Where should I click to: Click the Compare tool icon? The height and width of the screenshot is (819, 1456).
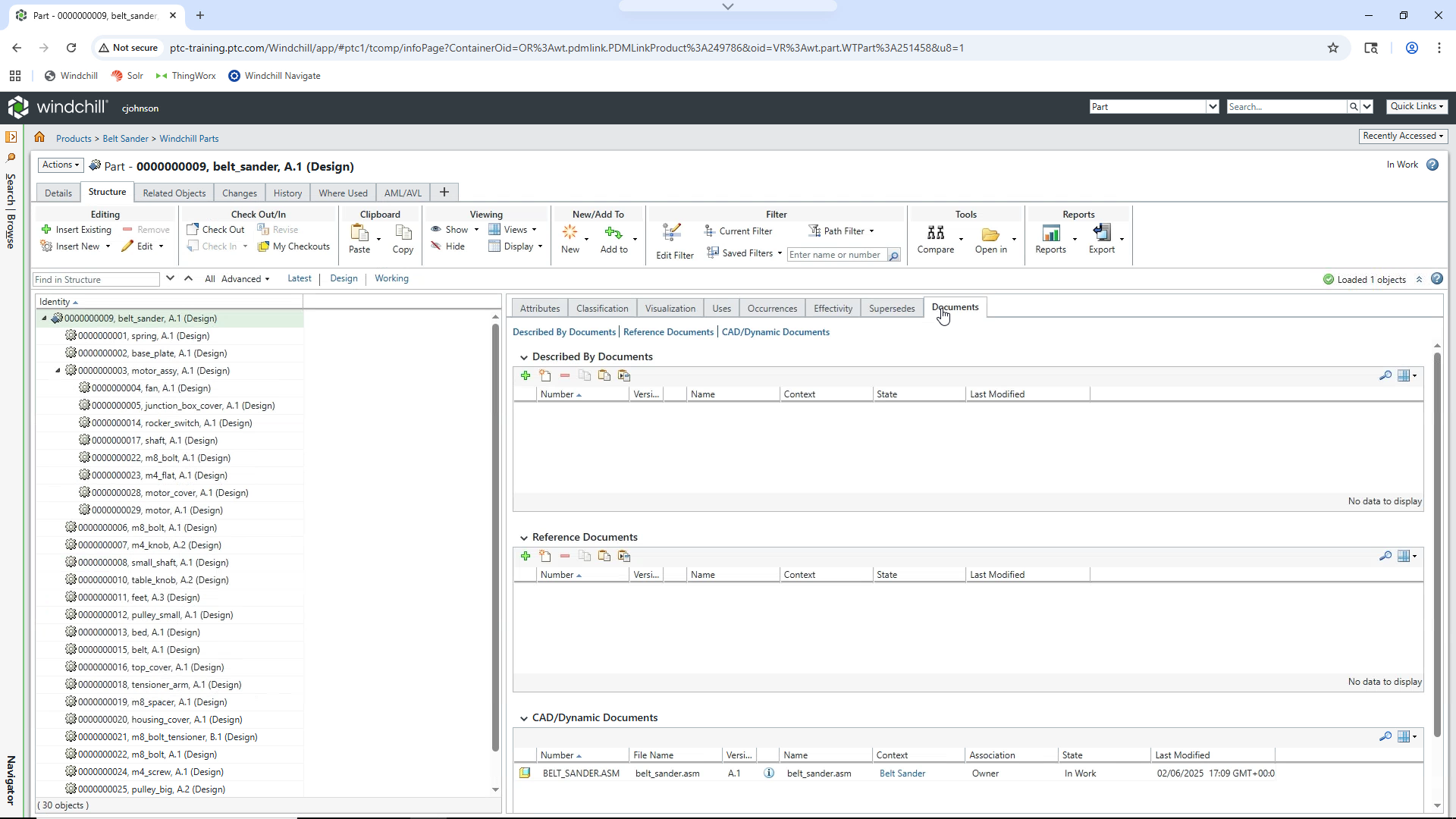tap(936, 233)
